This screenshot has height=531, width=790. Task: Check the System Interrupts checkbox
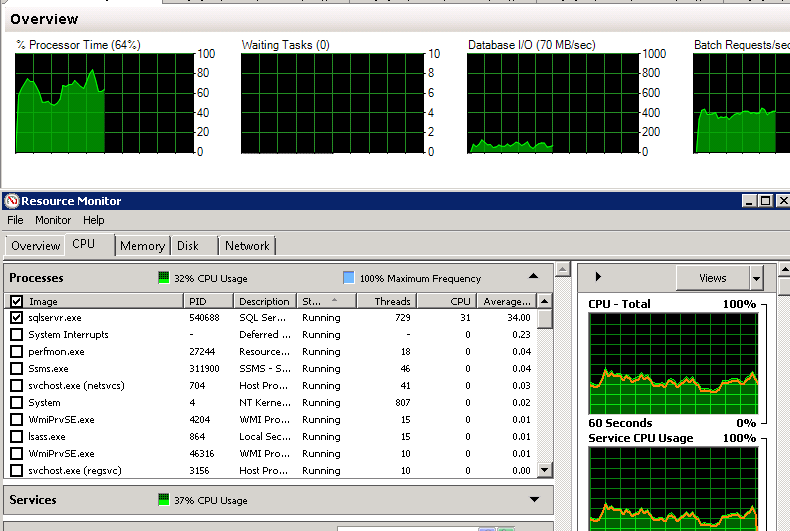click(x=17, y=335)
